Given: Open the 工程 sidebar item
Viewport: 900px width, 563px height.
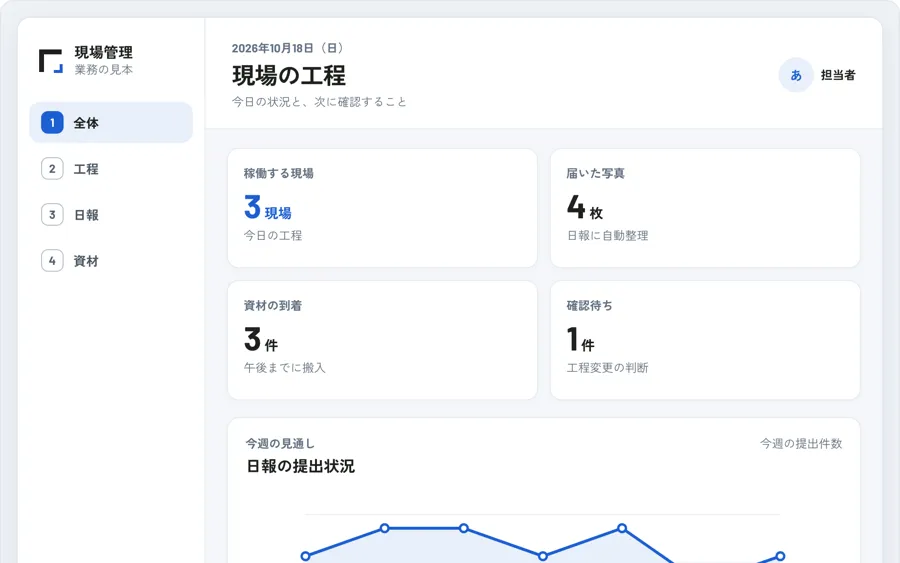Looking at the screenshot, I should pos(111,169).
